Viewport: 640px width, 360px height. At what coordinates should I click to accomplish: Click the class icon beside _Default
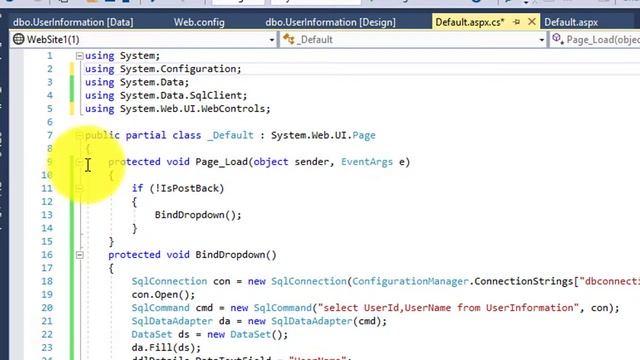pos(289,39)
